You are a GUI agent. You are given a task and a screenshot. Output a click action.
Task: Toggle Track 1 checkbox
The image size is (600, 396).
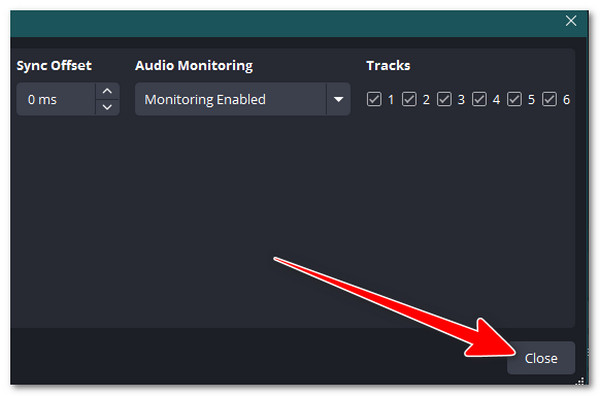[x=374, y=99]
